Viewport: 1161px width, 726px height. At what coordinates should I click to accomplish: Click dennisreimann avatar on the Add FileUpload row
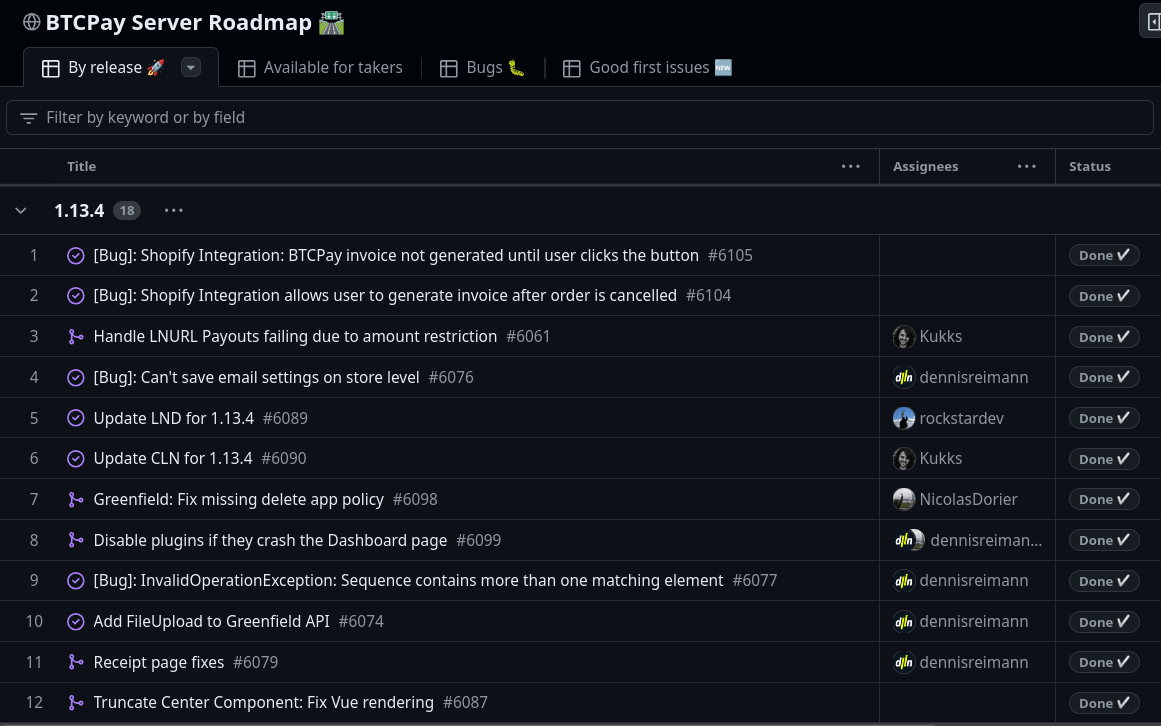[903, 622]
